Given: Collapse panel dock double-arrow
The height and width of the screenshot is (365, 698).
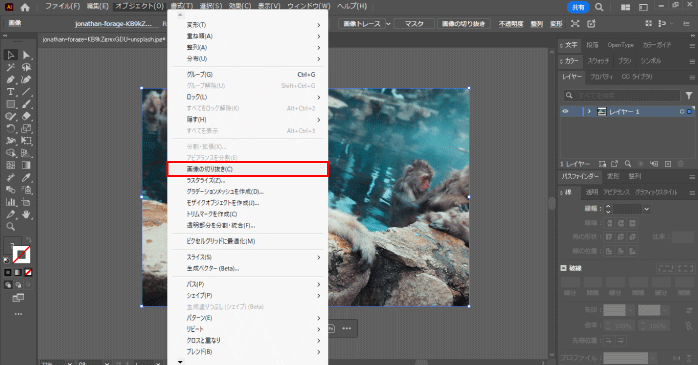Looking at the screenshot, I should coord(692,35).
